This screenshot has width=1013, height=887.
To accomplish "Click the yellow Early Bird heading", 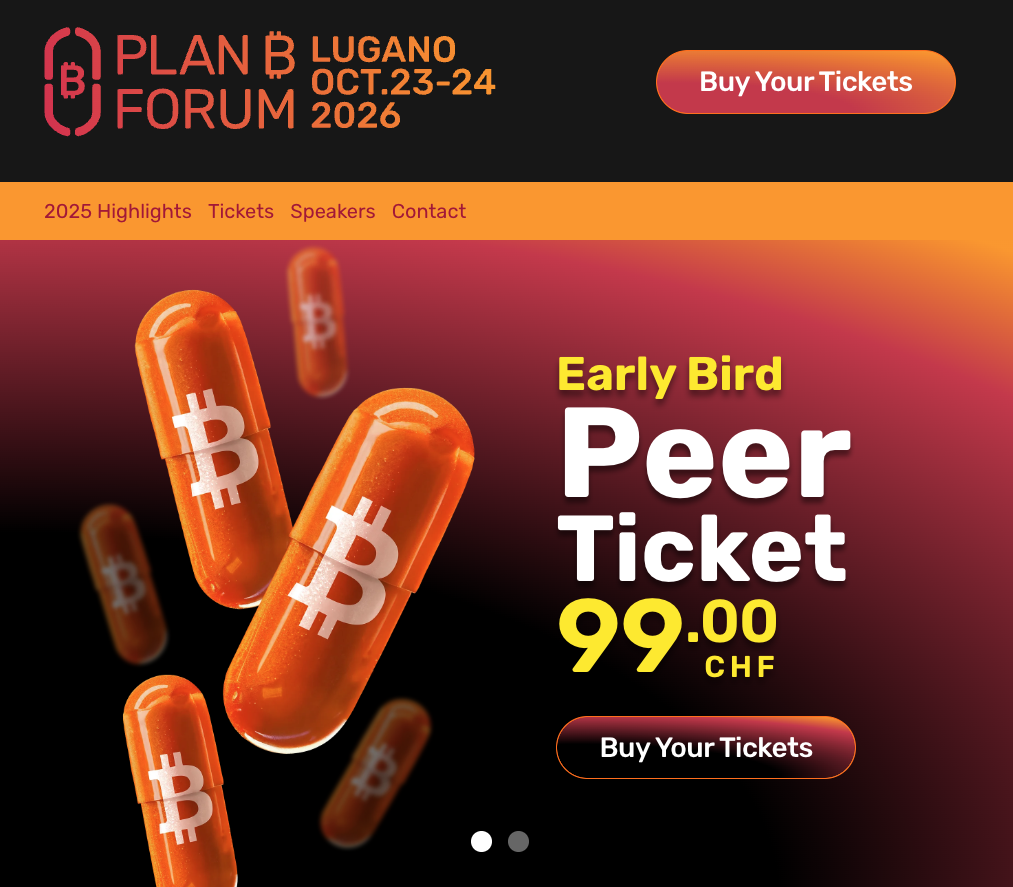I will [670, 374].
